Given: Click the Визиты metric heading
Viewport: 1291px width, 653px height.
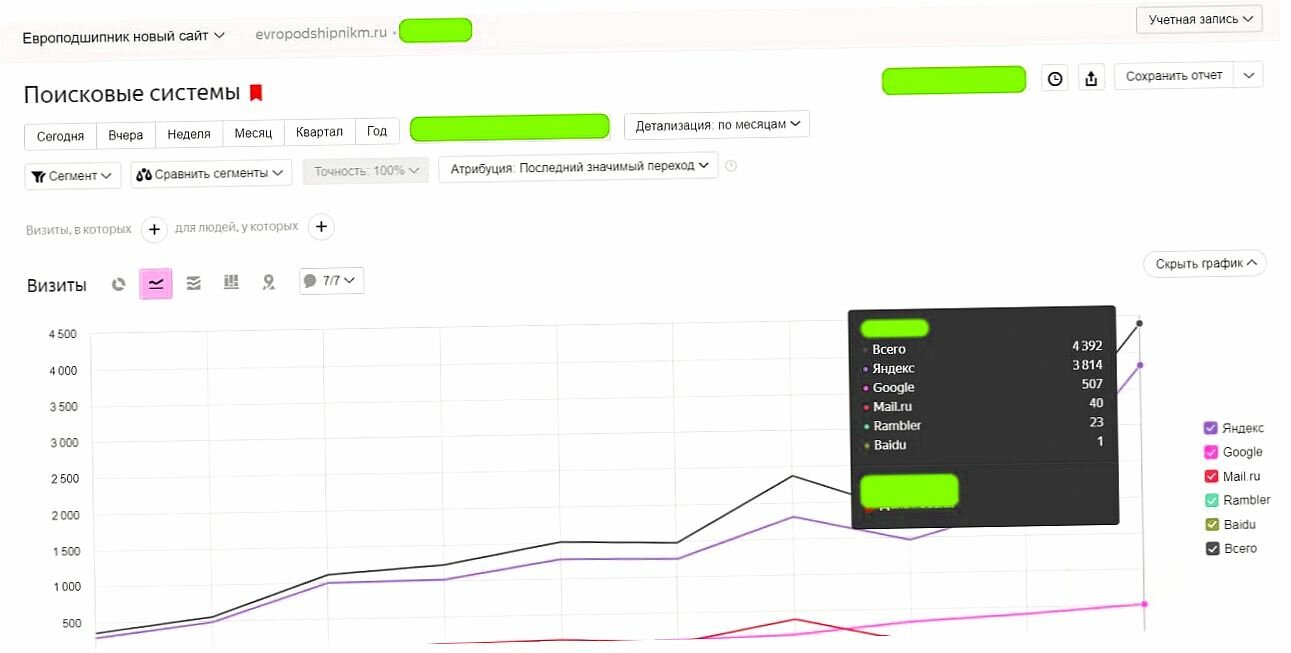Looking at the screenshot, I should coord(57,285).
